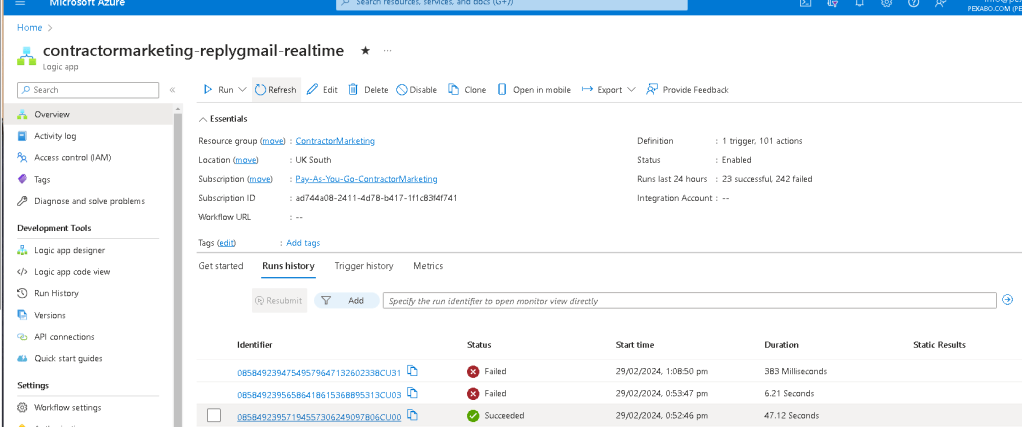Viewport: 1022px width, 427px height.
Task: Open the failed run ending CU03
Action: point(319,394)
